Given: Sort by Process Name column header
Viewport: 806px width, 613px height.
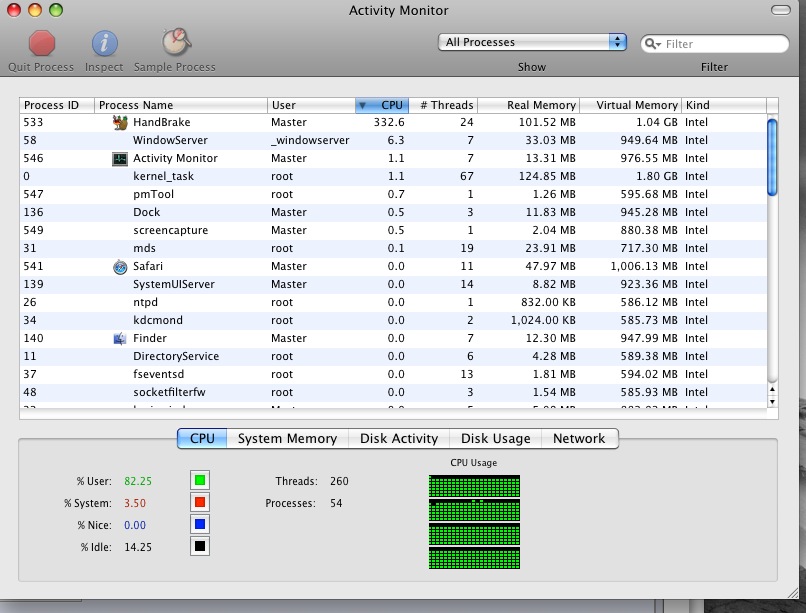Looking at the screenshot, I should coord(180,105).
